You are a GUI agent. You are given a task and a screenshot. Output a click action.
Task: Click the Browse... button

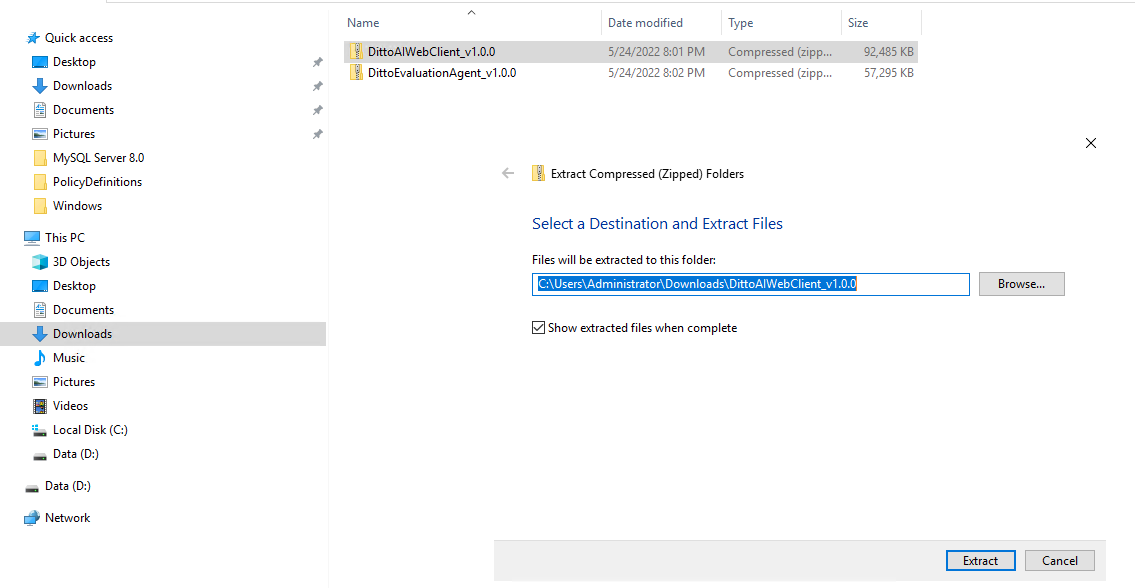coord(1021,284)
